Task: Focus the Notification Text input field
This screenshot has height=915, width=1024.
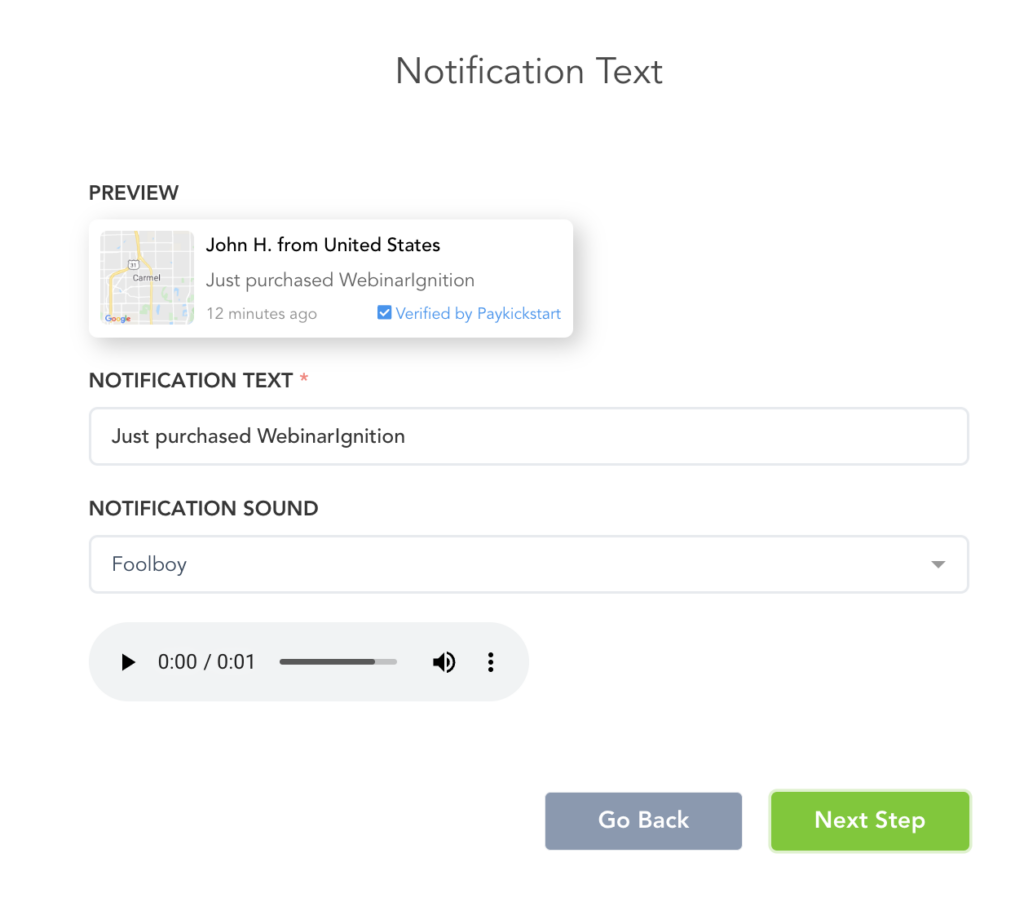Action: tap(528, 436)
